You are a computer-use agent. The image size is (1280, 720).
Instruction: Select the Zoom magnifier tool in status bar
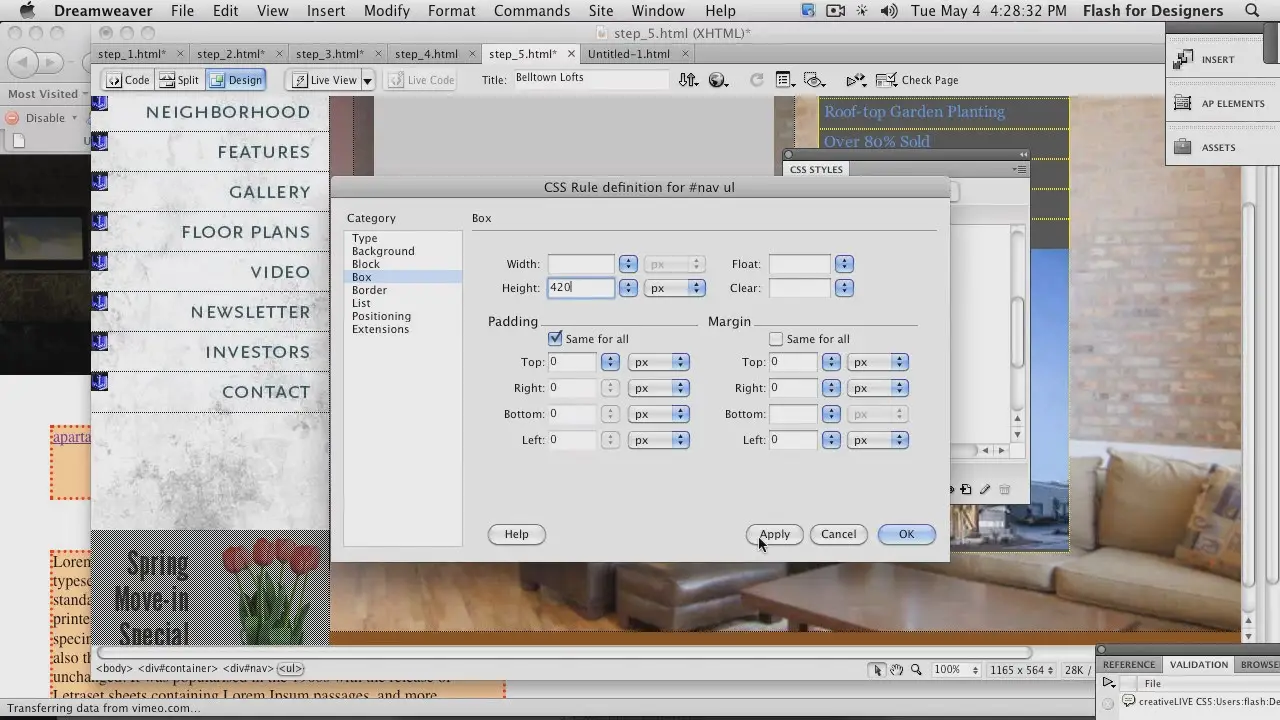pos(916,670)
